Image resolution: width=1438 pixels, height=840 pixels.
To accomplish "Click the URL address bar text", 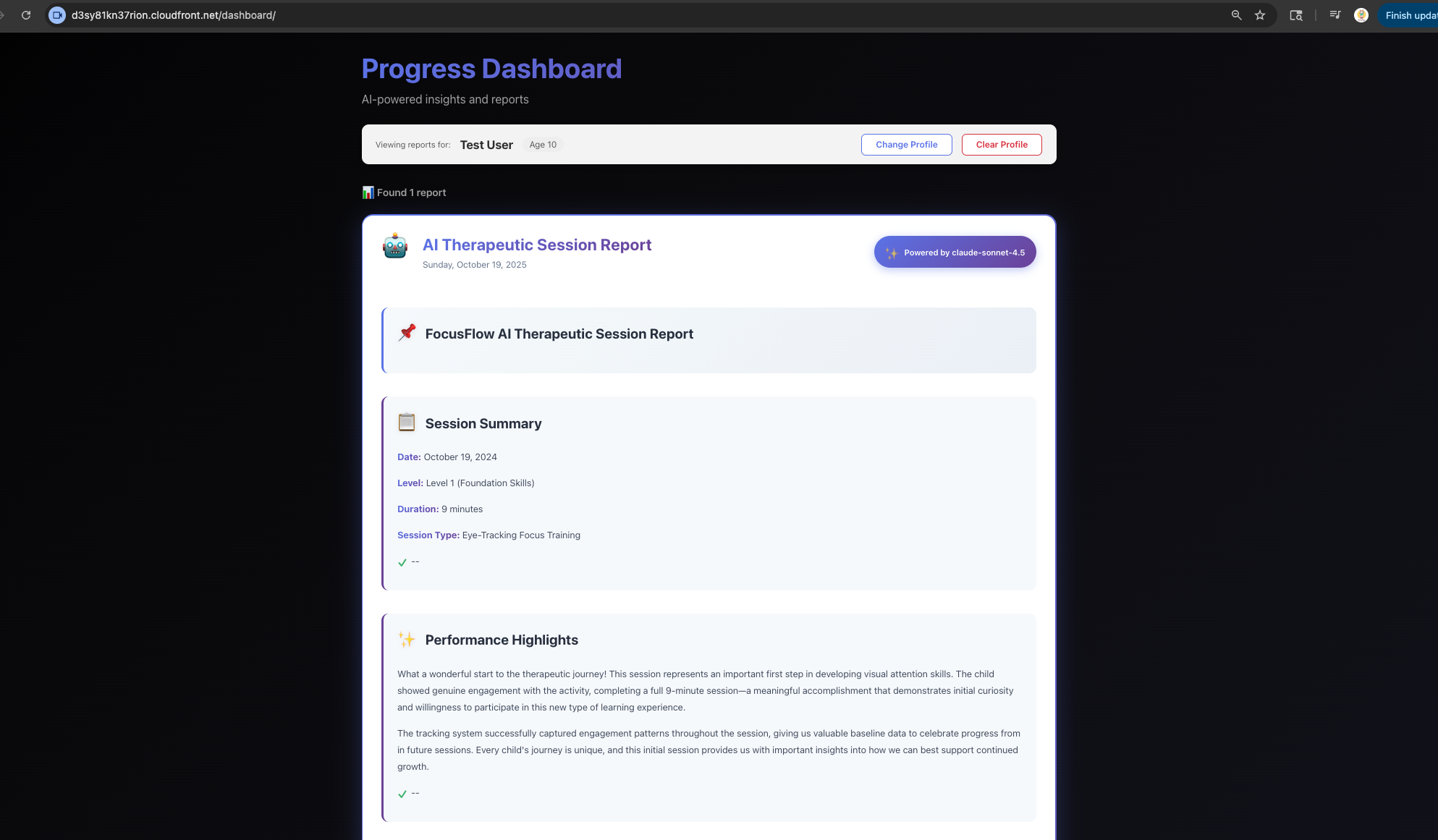I will (x=174, y=15).
